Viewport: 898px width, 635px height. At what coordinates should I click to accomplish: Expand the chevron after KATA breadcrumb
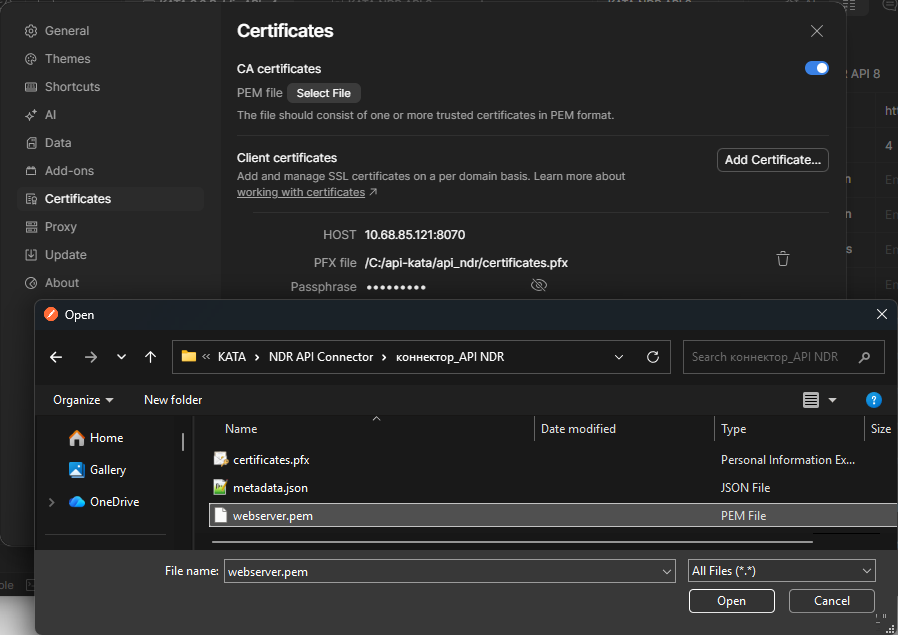coord(257,357)
